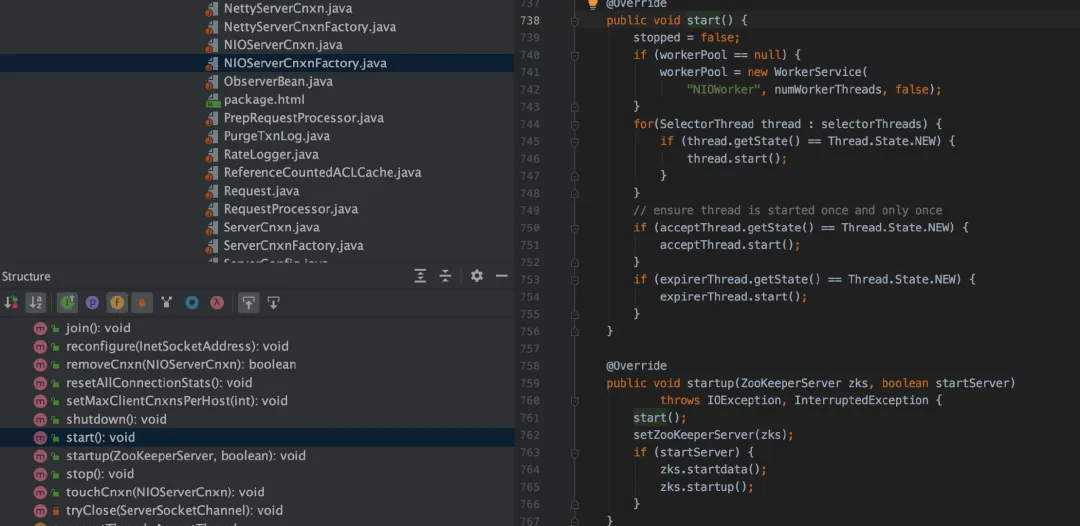The image size is (1080, 526).
Task: Toggle Sort Alphabetically in Structure toolbar
Action: pyautogui.click(x=36, y=302)
